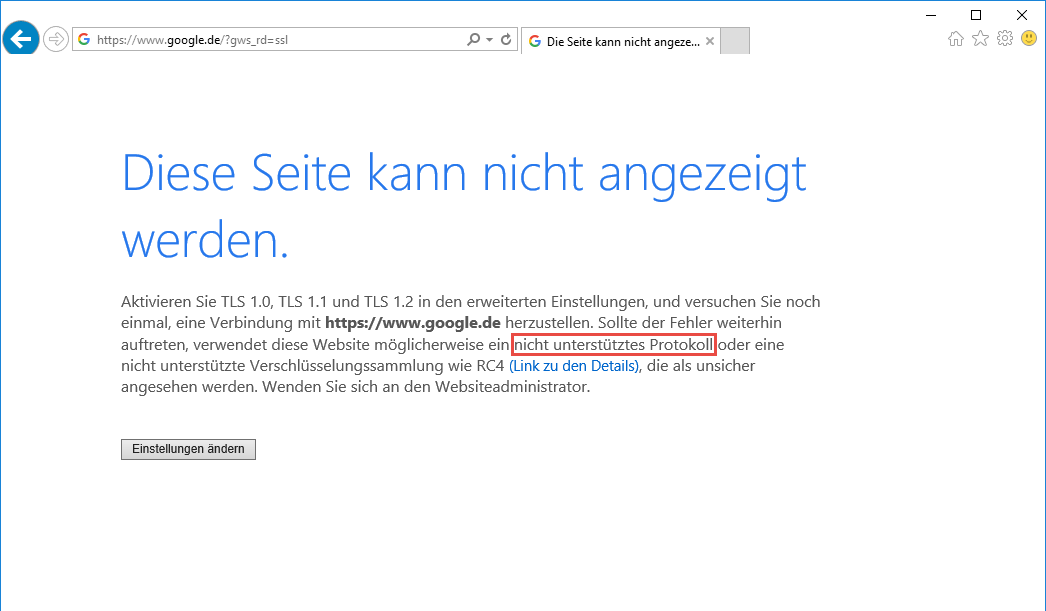Screen dimensions: 1046x611
Task: Click the Forward navigation arrow
Action: tap(56, 40)
